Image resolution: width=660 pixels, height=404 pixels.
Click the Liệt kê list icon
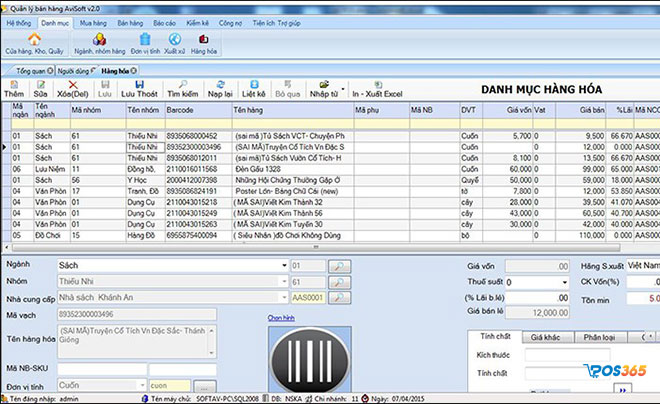256,87
